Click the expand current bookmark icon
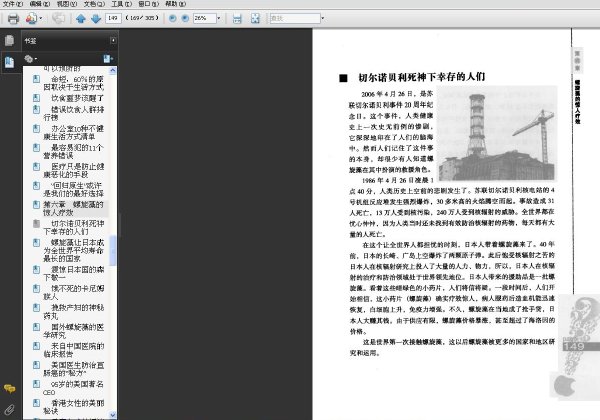600x420 pixels. coord(108,59)
